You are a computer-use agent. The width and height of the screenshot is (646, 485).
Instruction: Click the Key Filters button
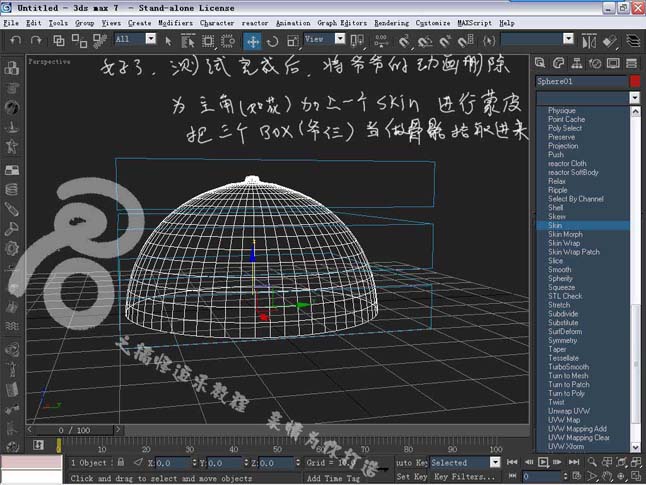(x=464, y=477)
